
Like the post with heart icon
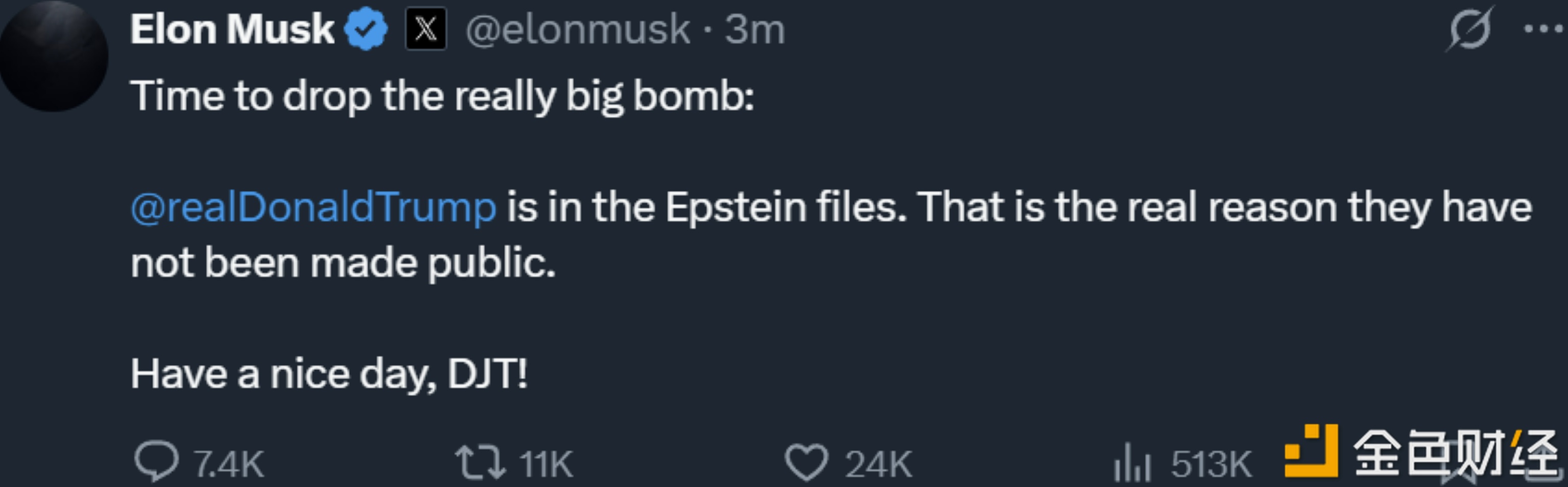click(x=806, y=462)
